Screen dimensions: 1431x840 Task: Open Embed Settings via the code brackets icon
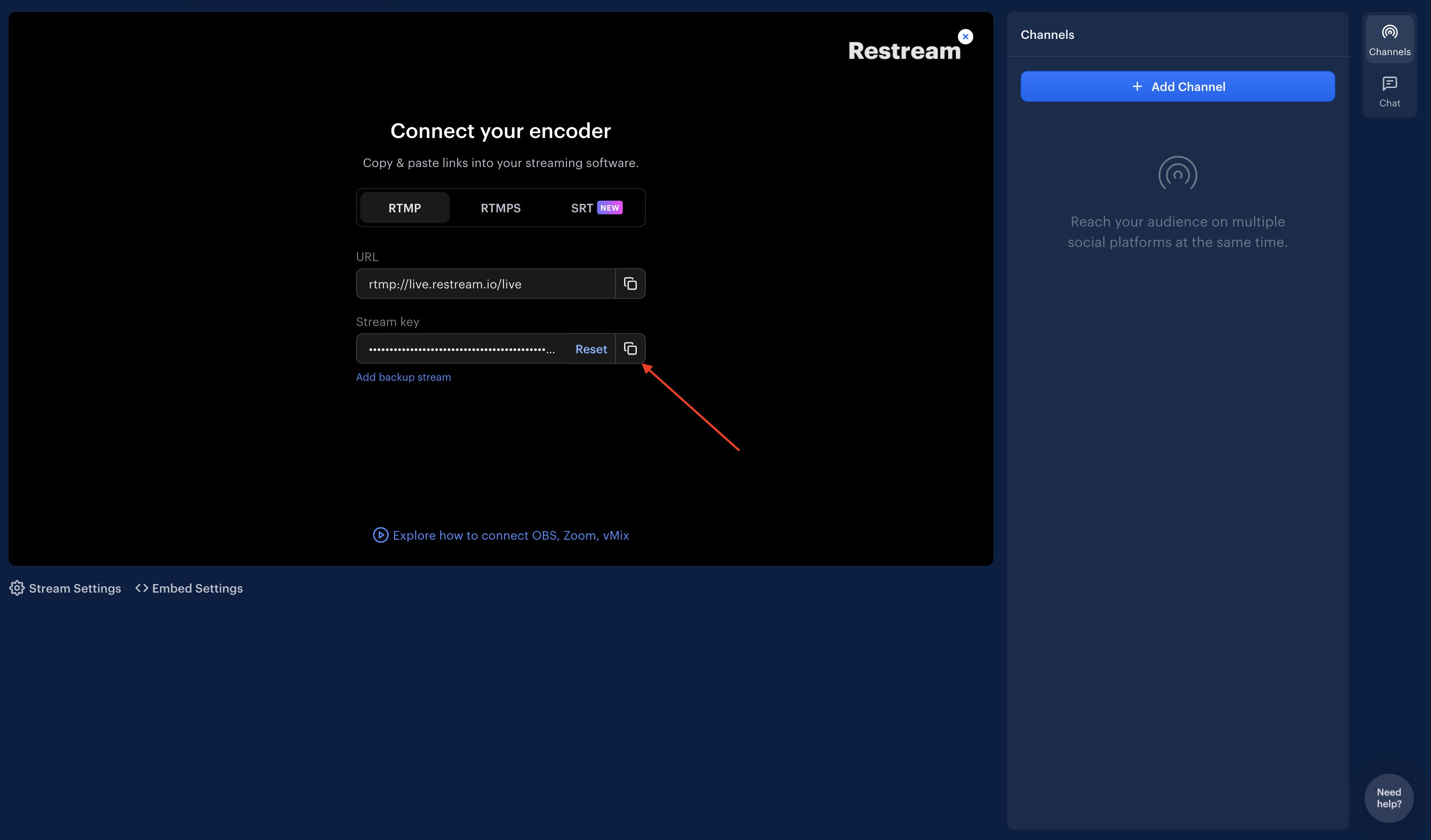coord(141,588)
